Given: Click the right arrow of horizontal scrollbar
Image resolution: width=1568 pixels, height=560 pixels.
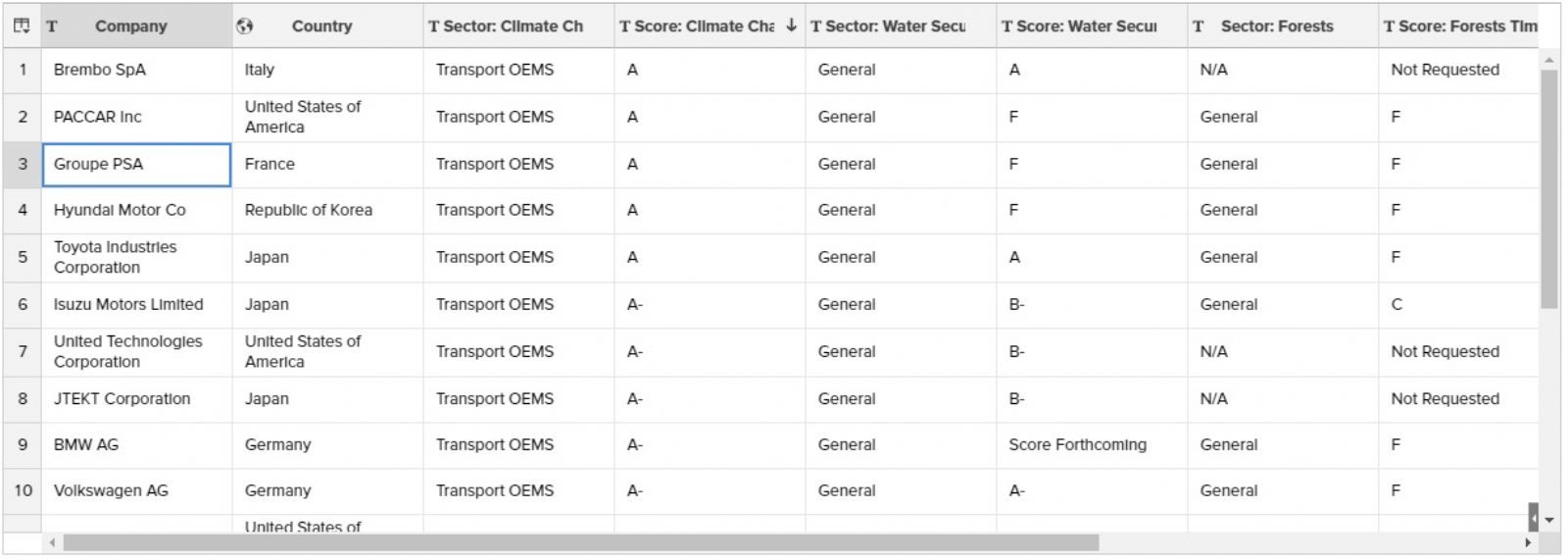Looking at the screenshot, I should pos(1527,542).
